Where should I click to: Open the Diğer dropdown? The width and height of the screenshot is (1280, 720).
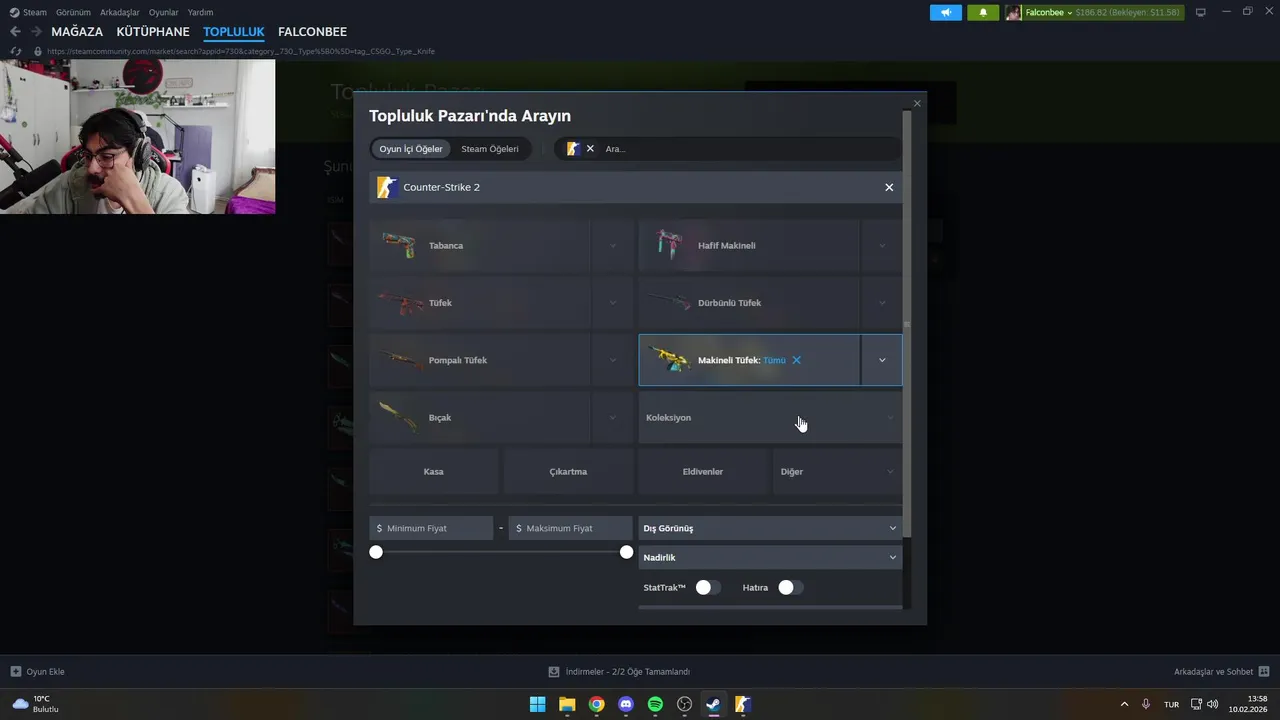pos(837,471)
